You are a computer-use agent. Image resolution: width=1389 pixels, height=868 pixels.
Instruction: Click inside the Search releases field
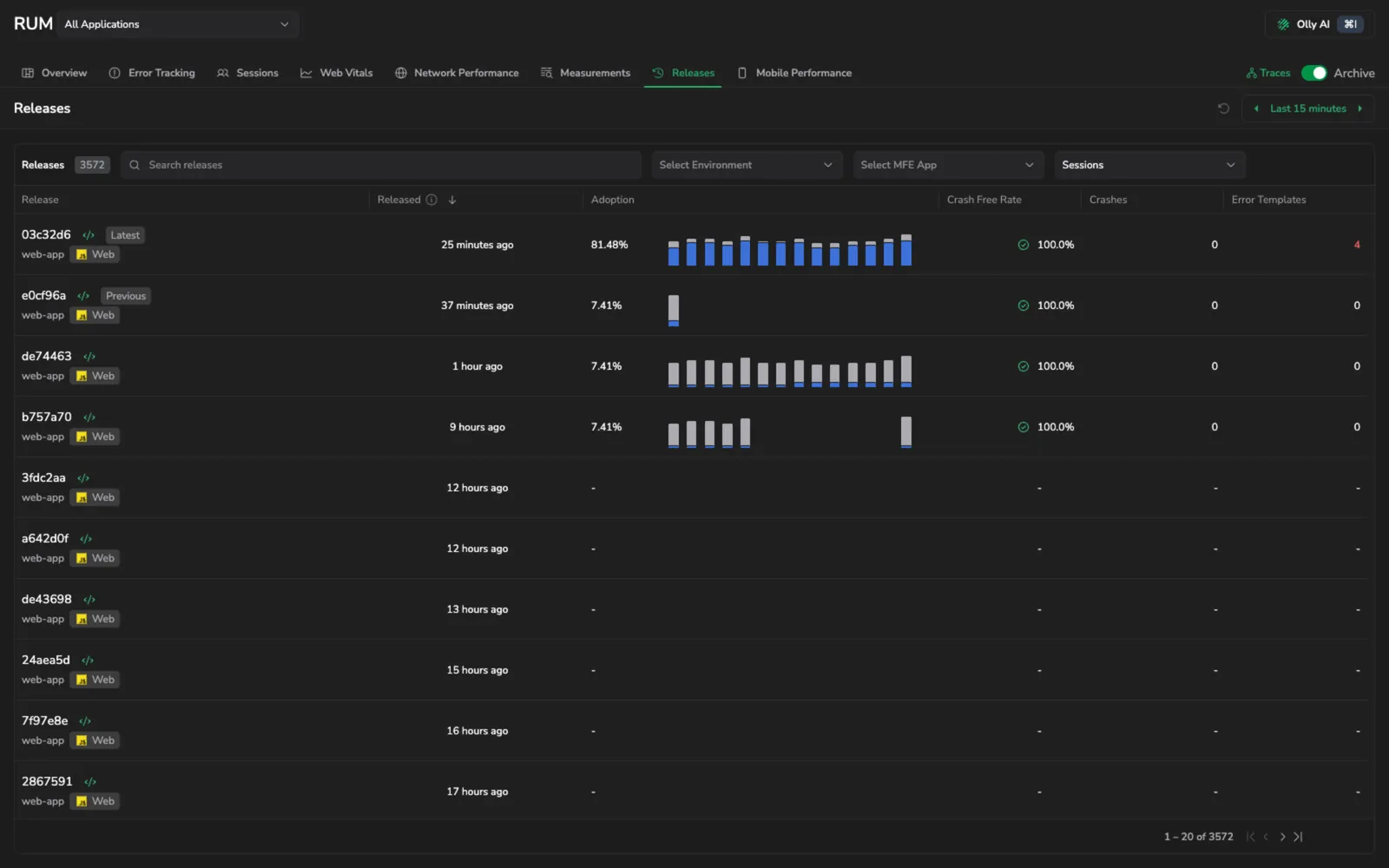[x=381, y=165]
